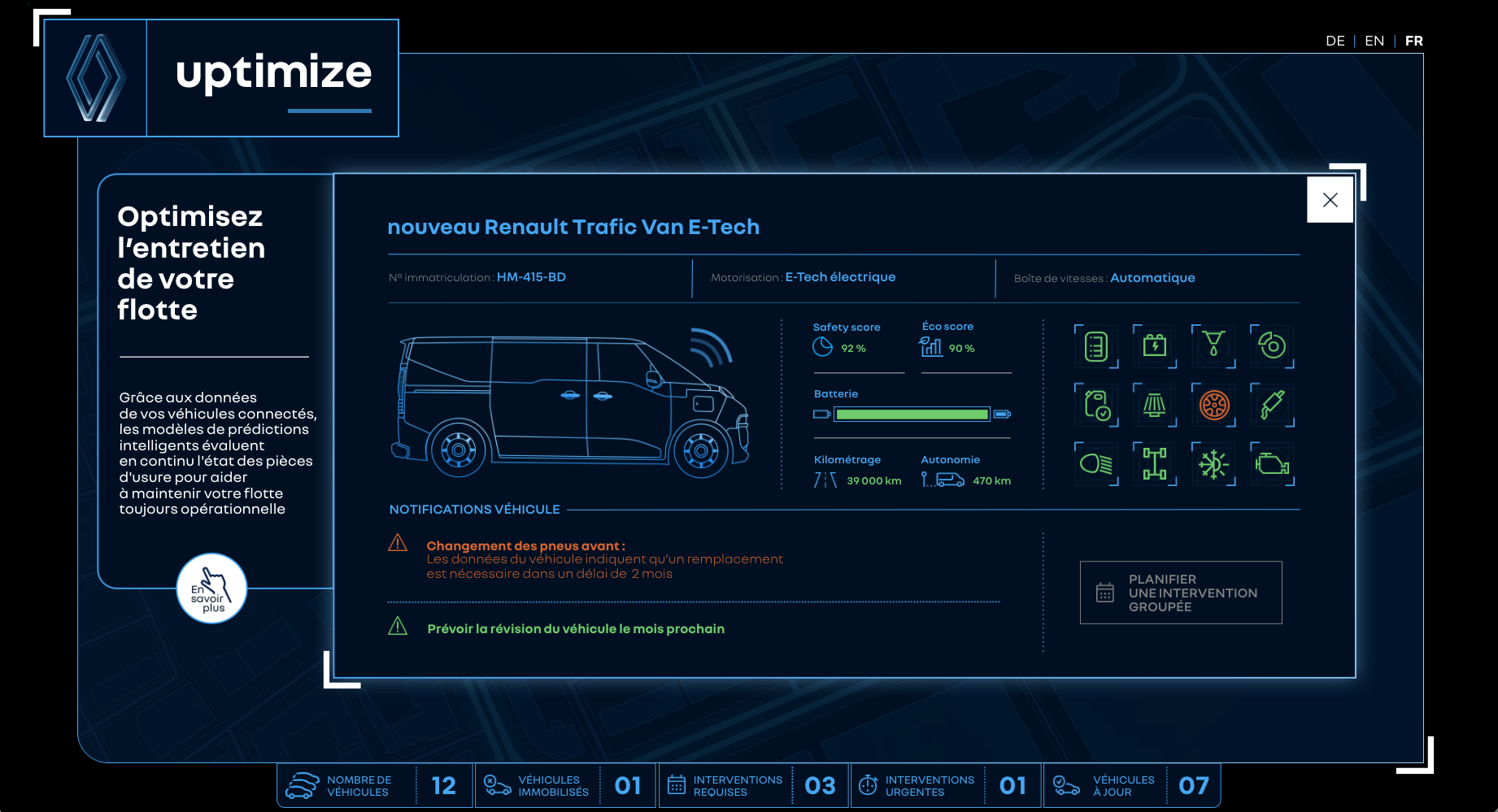The height and width of the screenshot is (812, 1498).
Task: Select the air filter icon
Action: (x=1155, y=405)
